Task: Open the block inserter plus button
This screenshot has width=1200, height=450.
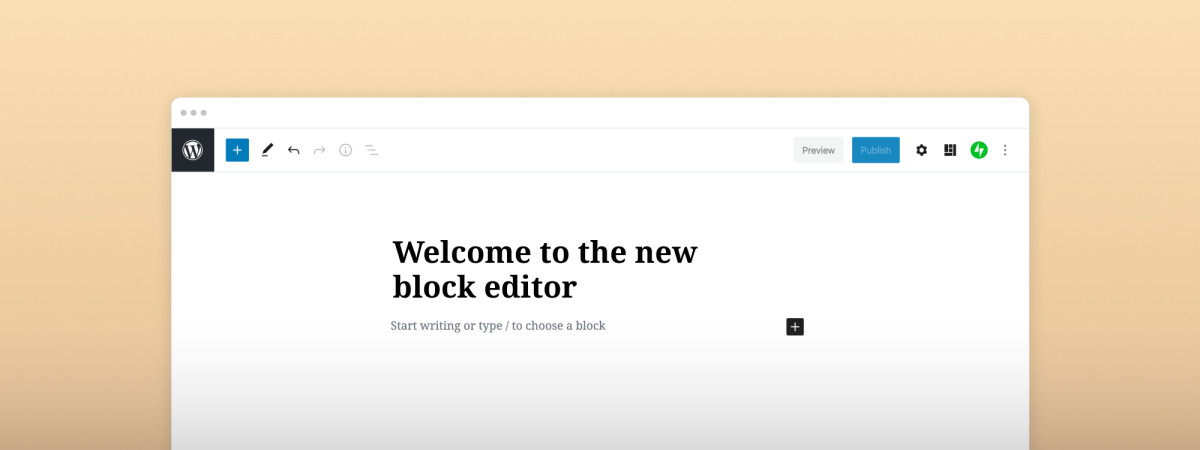Action: [x=237, y=150]
